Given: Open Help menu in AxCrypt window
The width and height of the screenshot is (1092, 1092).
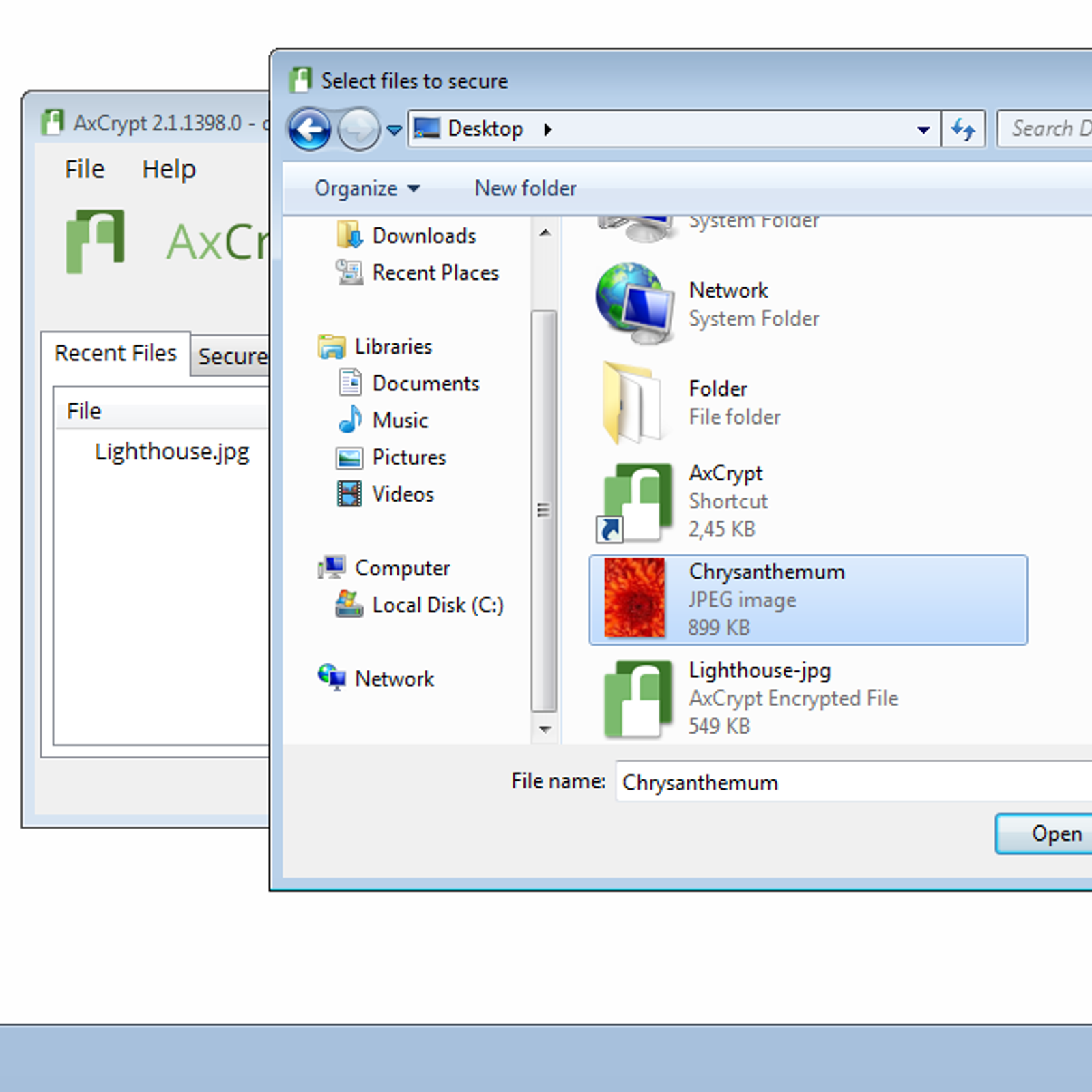Looking at the screenshot, I should tap(169, 169).
